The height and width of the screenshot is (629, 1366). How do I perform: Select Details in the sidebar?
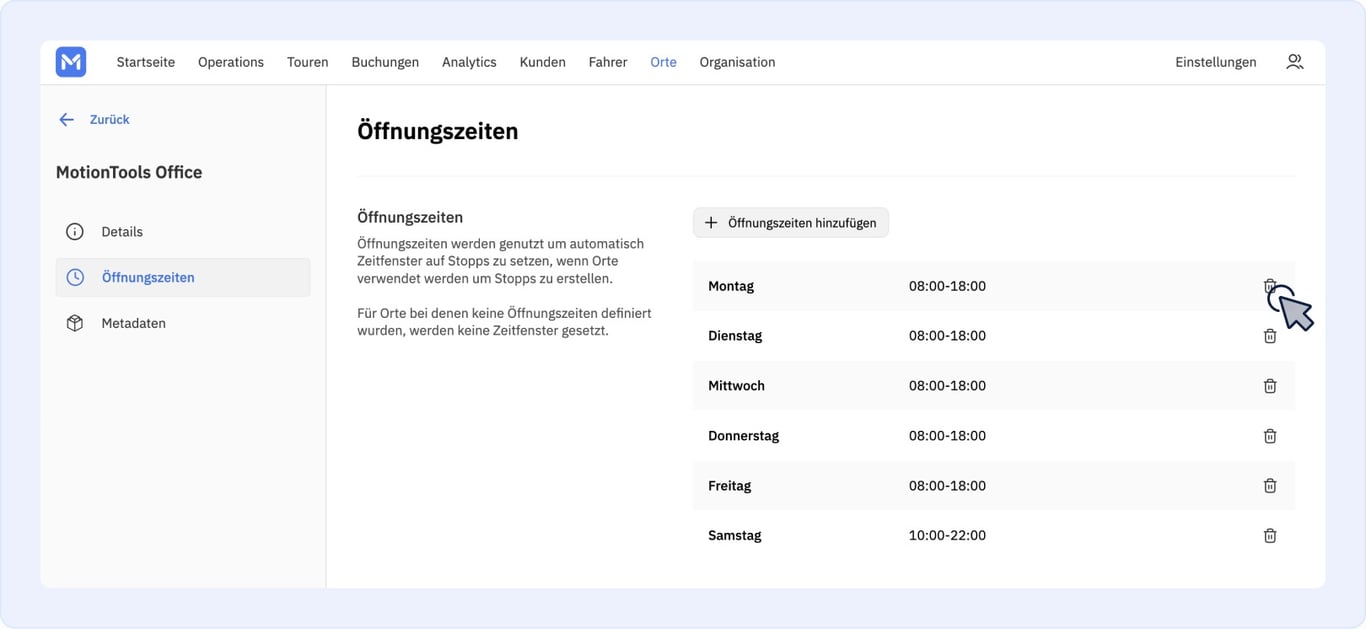click(x=183, y=232)
